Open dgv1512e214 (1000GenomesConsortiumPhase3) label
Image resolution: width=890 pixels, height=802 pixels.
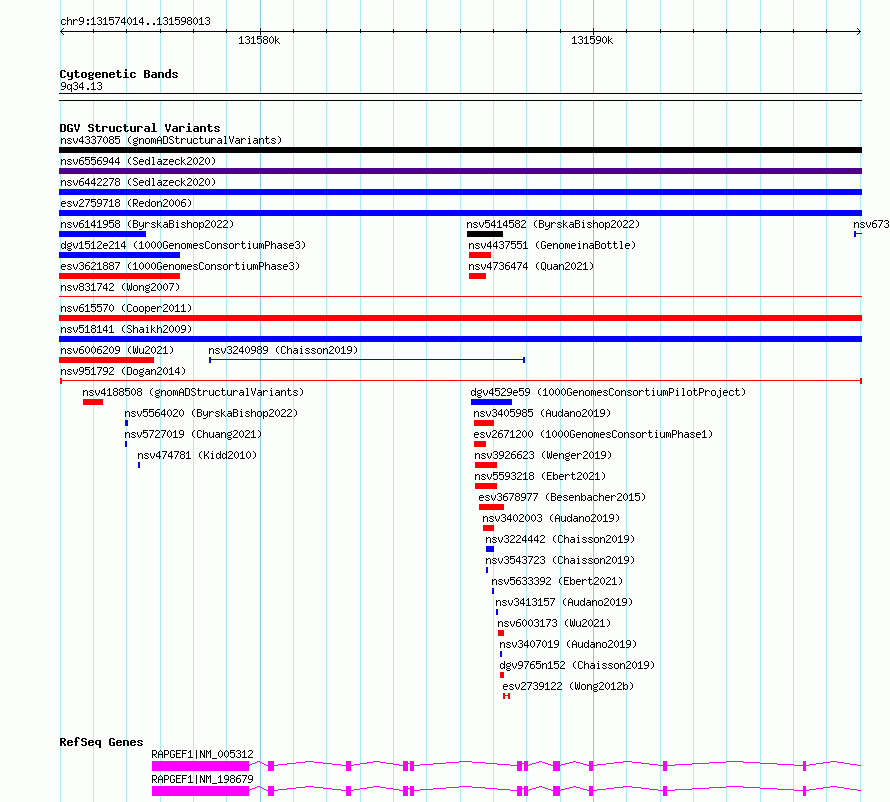tap(183, 245)
